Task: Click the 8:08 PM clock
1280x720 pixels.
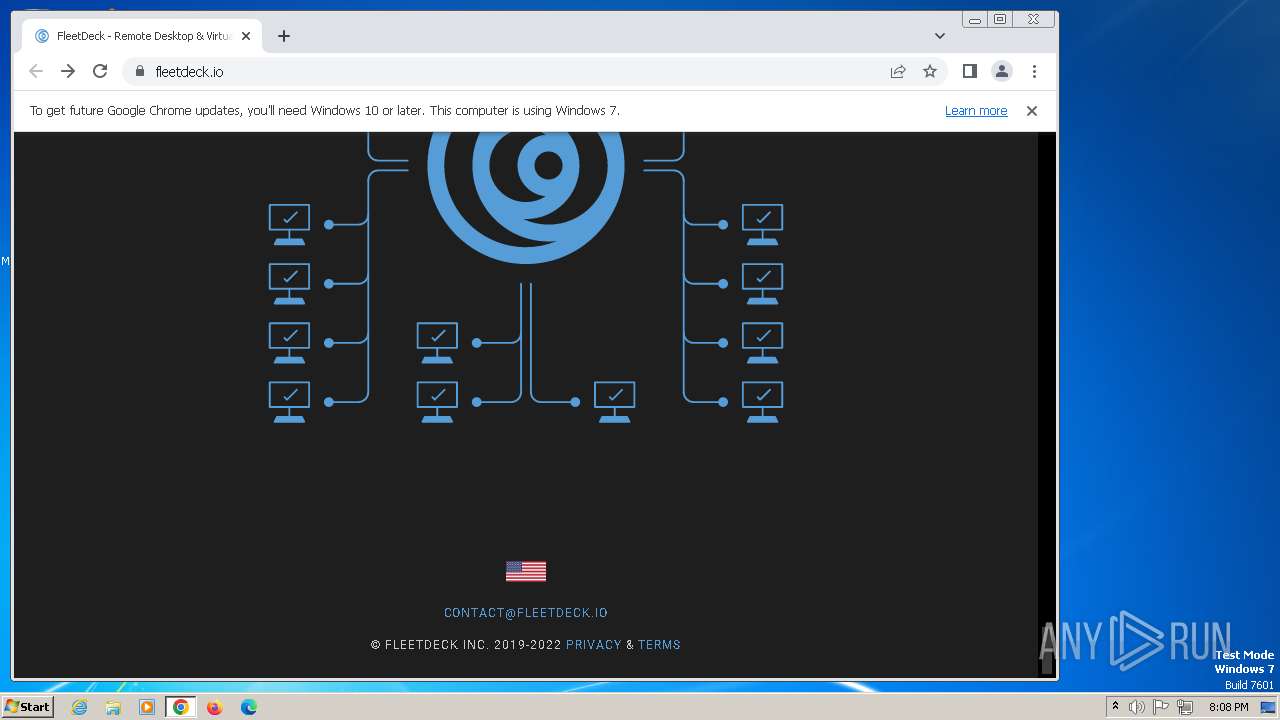Action: 1228,707
